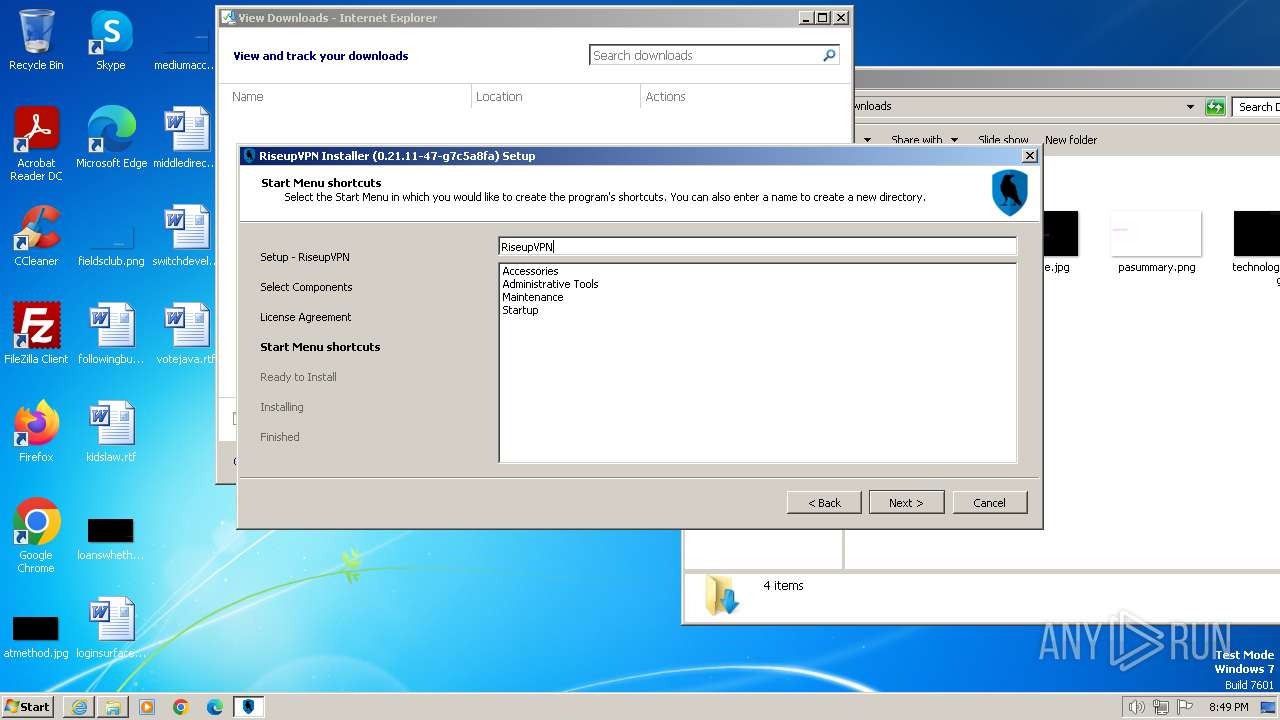Click the volume icon in system tray
The height and width of the screenshot is (720, 1280).
click(x=1136, y=707)
